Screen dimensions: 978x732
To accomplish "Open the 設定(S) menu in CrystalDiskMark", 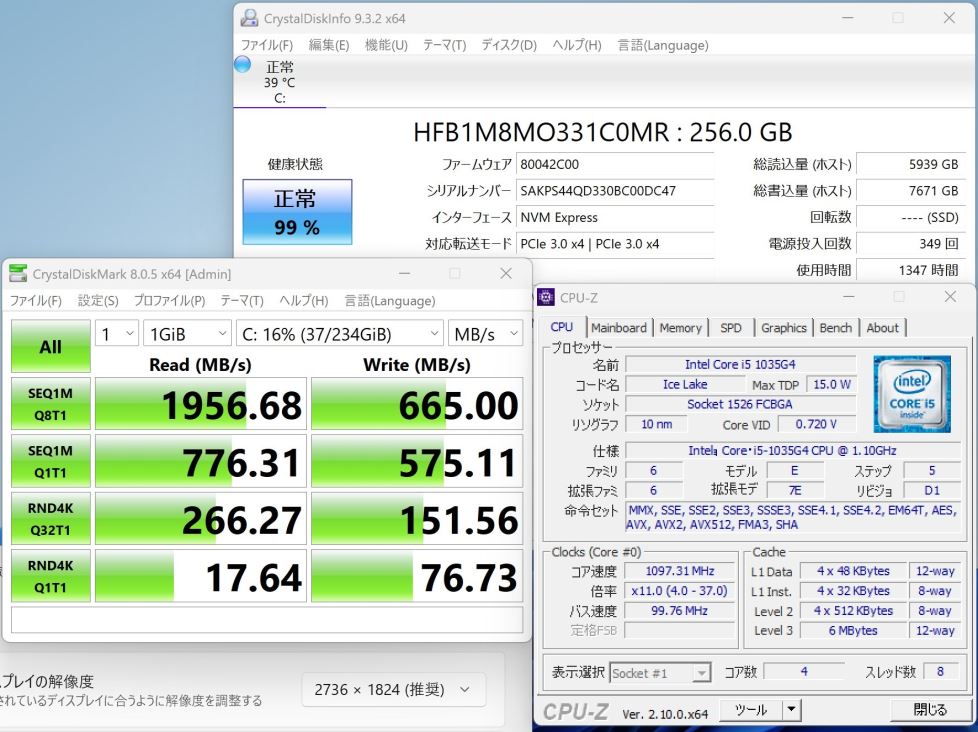I will (98, 301).
